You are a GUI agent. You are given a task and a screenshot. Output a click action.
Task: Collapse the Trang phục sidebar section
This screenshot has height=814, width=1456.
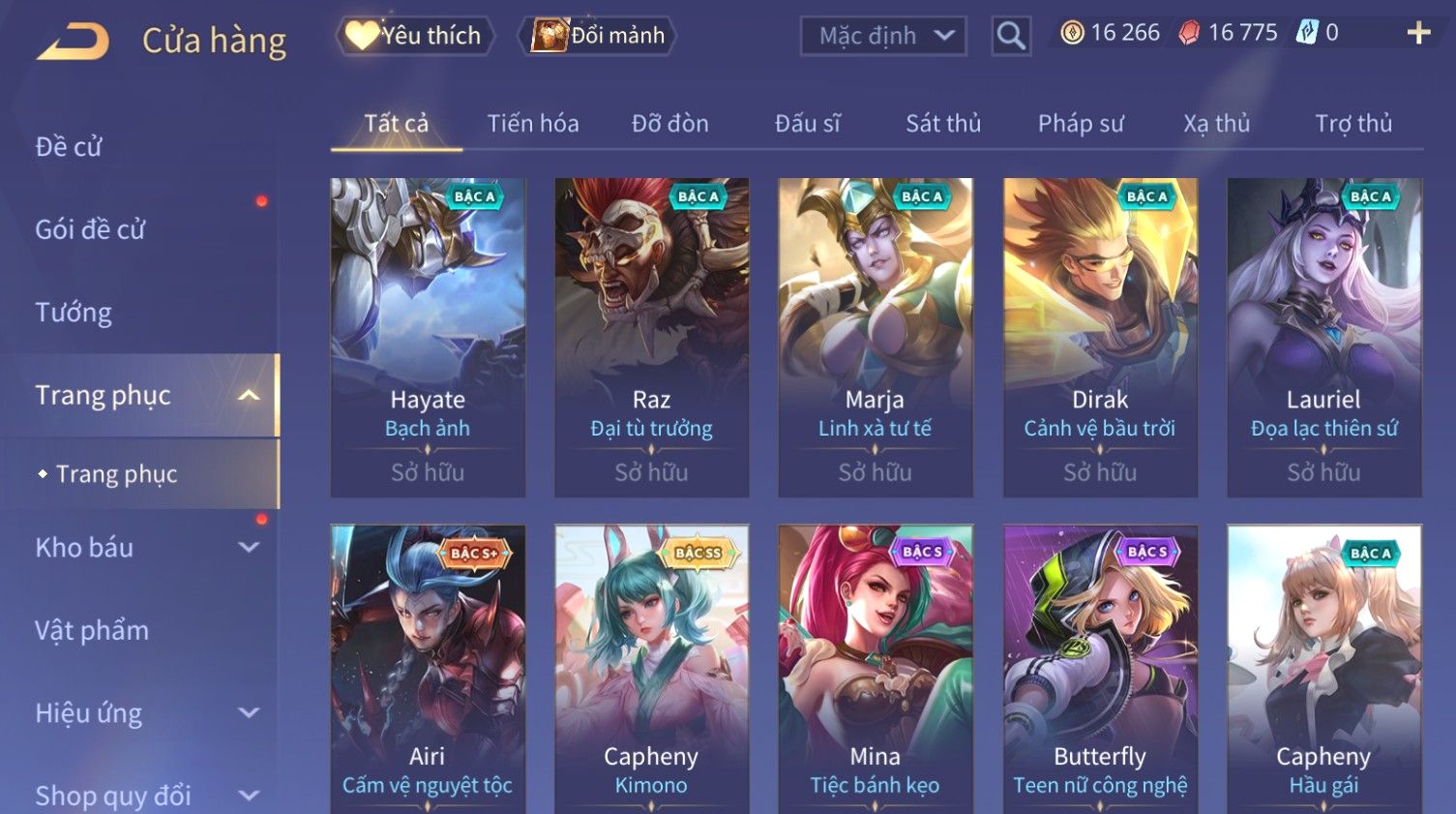point(249,395)
